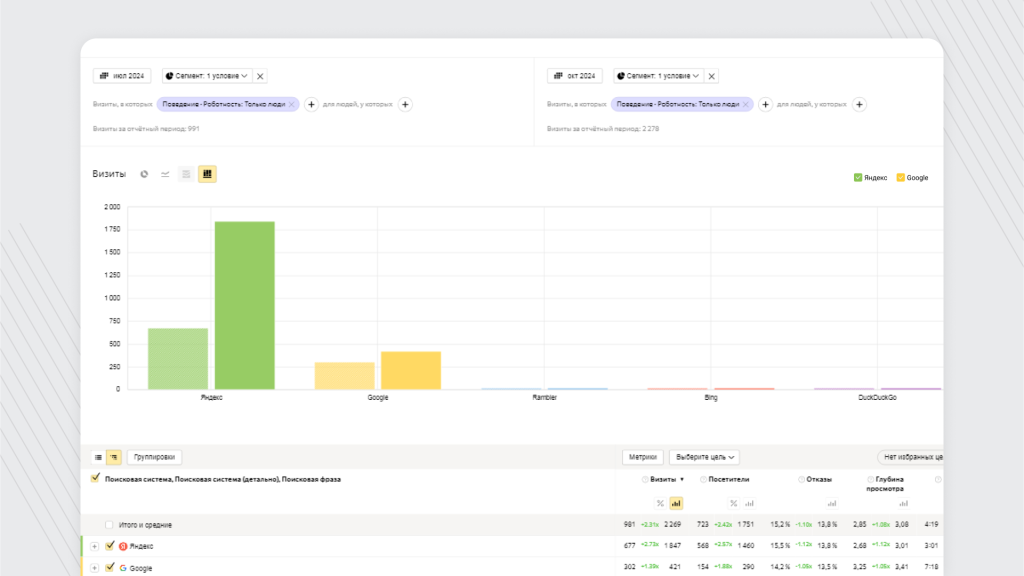Switch the Визиты chart to pie view
Image resolution: width=1024 pixels, height=576 pixels.
(x=144, y=174)
